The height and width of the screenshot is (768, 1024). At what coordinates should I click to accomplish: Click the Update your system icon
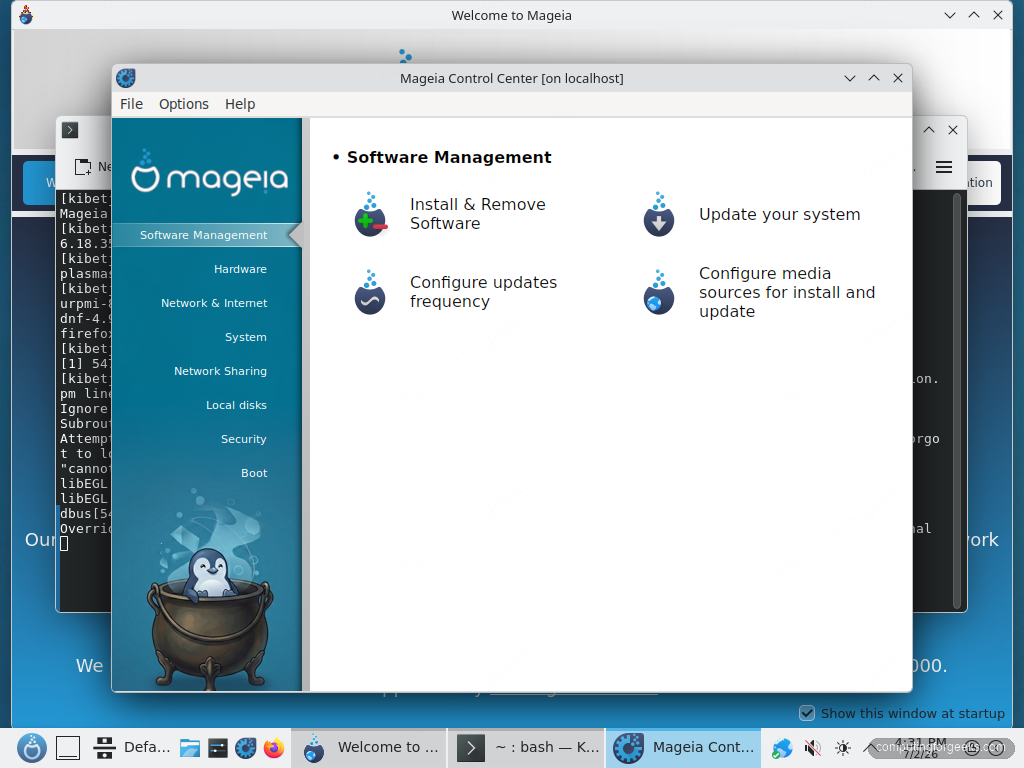pos(659,215)
